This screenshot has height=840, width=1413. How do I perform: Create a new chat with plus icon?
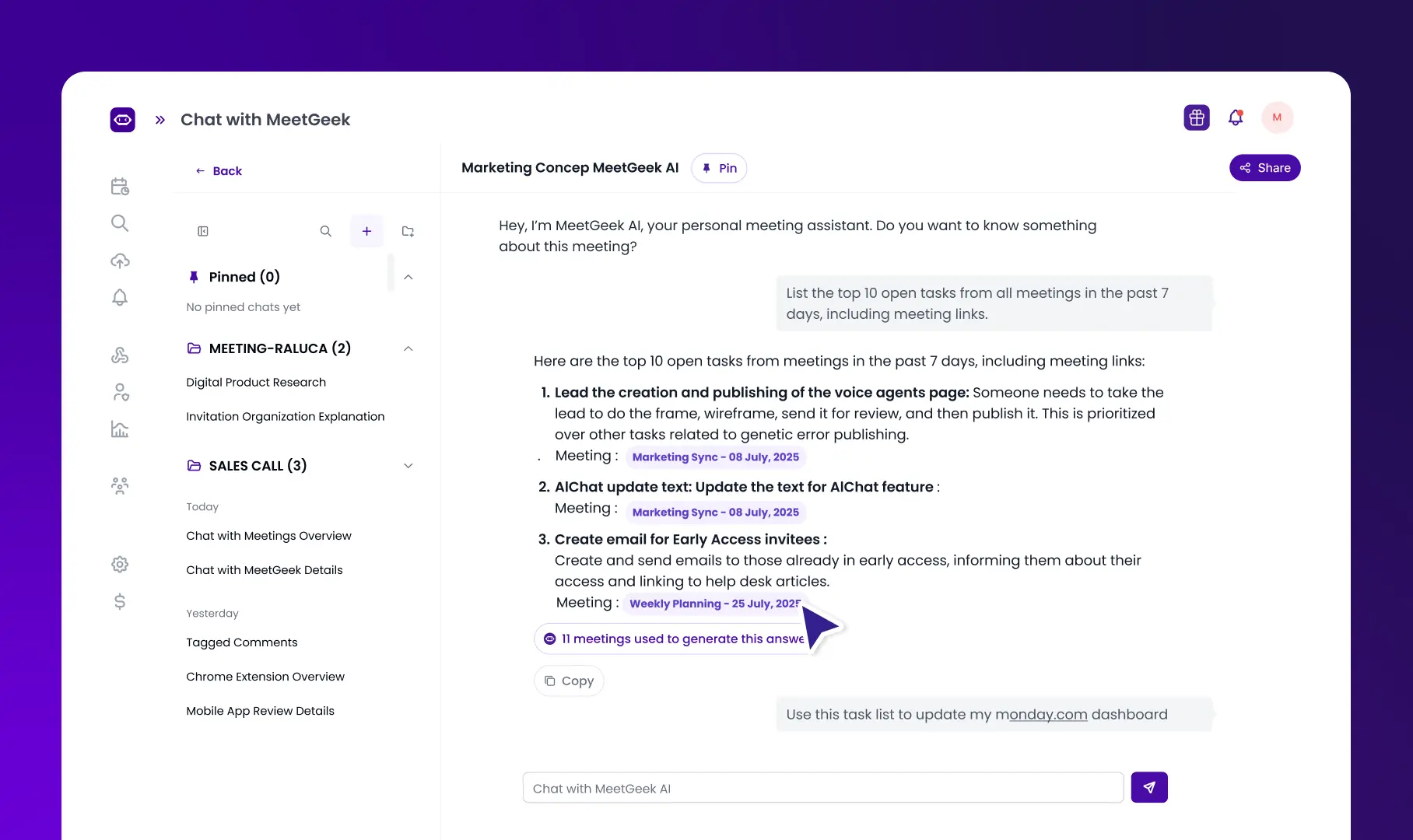pyautogui.click(x=366, y=231)
